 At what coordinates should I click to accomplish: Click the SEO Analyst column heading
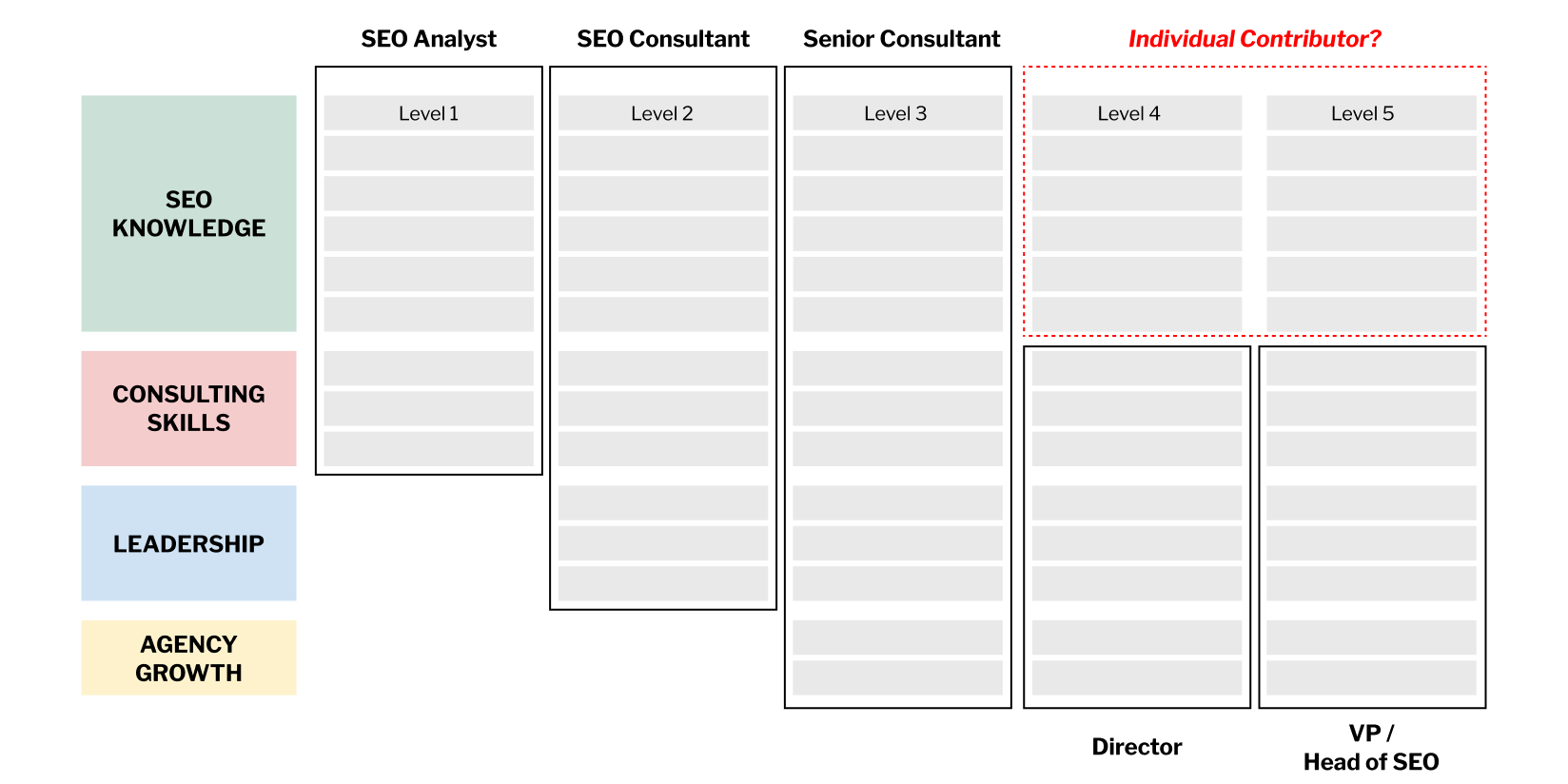[429, 39]
